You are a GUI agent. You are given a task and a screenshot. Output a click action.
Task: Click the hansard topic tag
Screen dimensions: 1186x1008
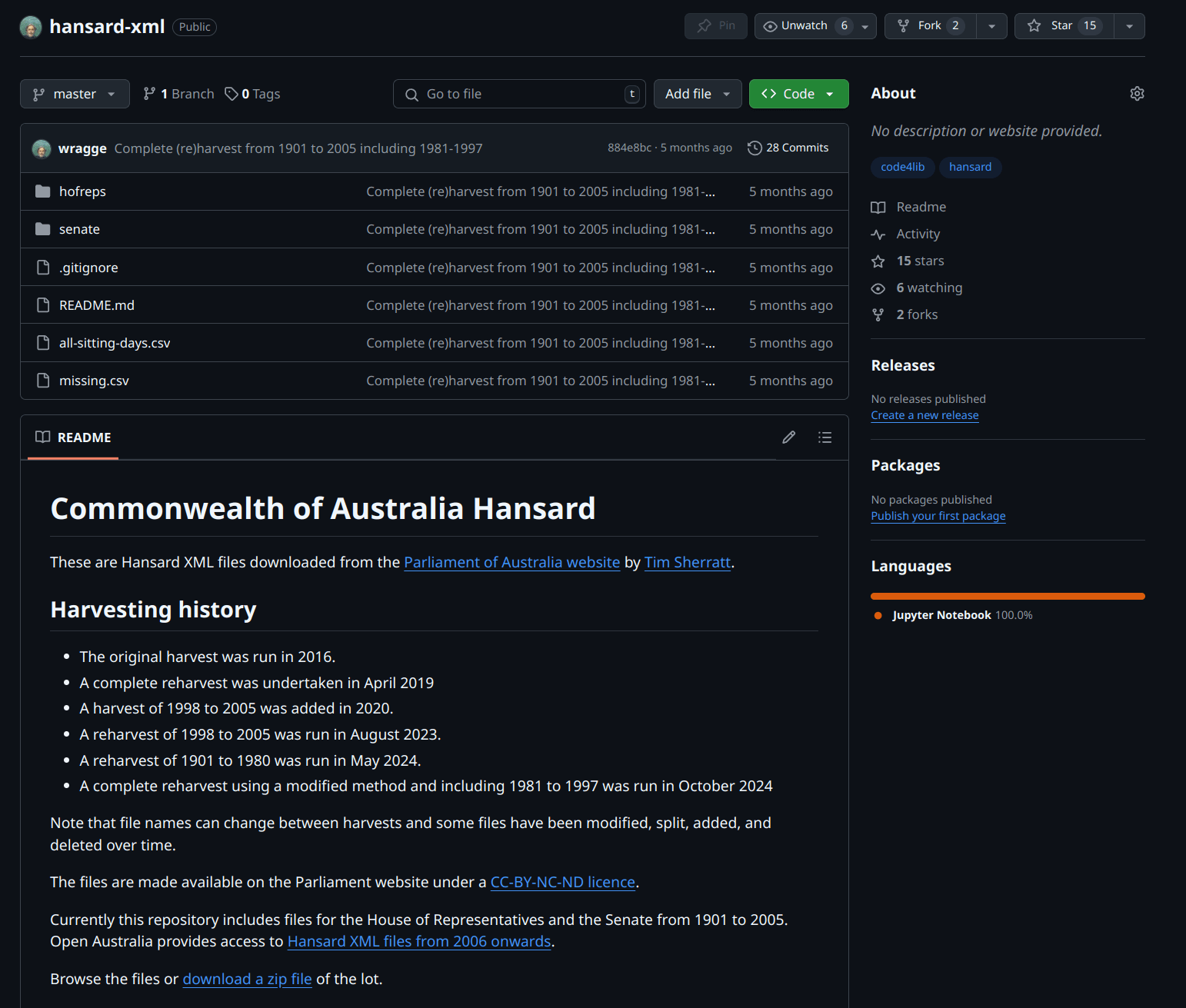[970, 167]
